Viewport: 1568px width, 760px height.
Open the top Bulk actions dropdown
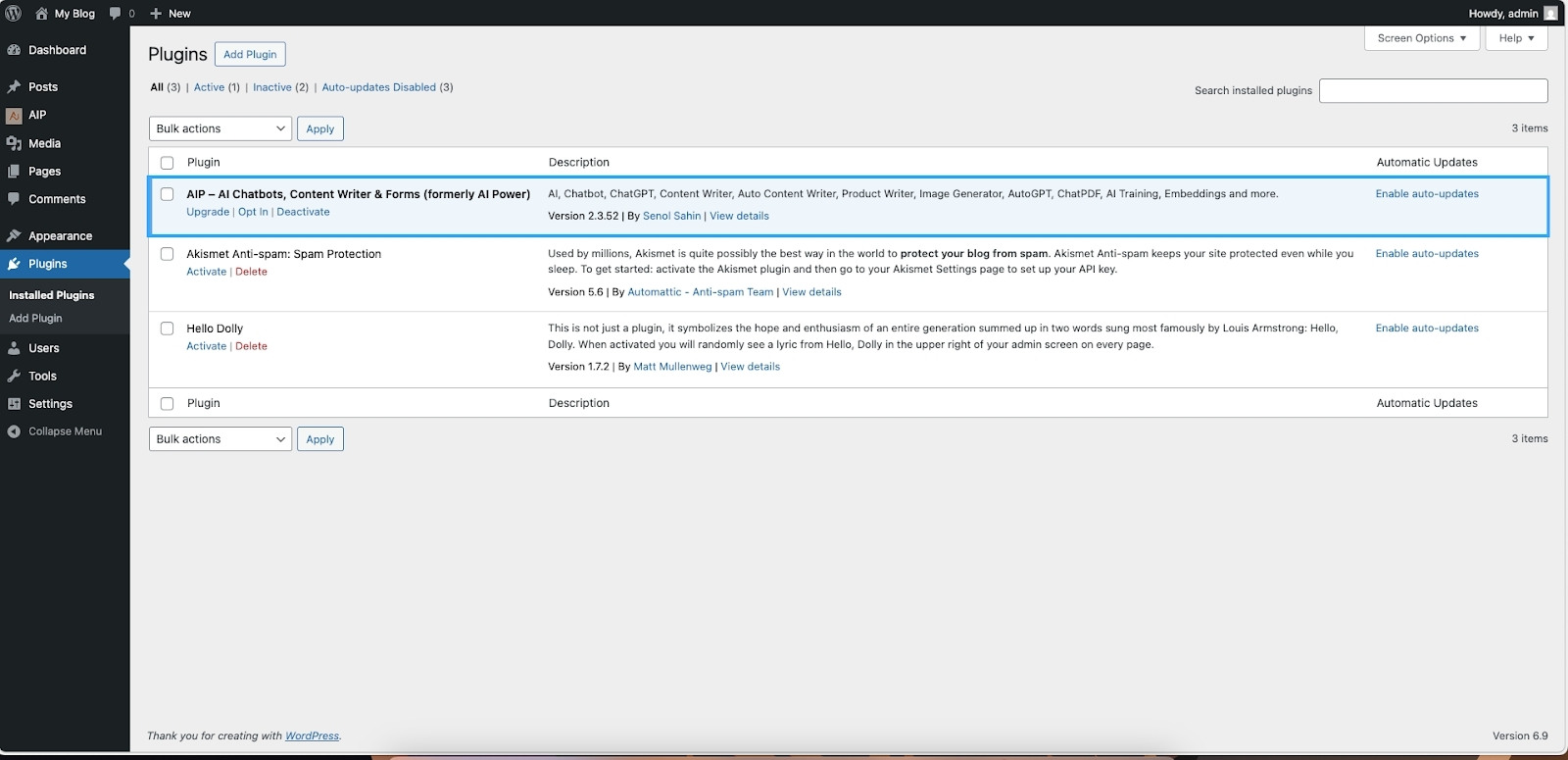click(220, 128)
